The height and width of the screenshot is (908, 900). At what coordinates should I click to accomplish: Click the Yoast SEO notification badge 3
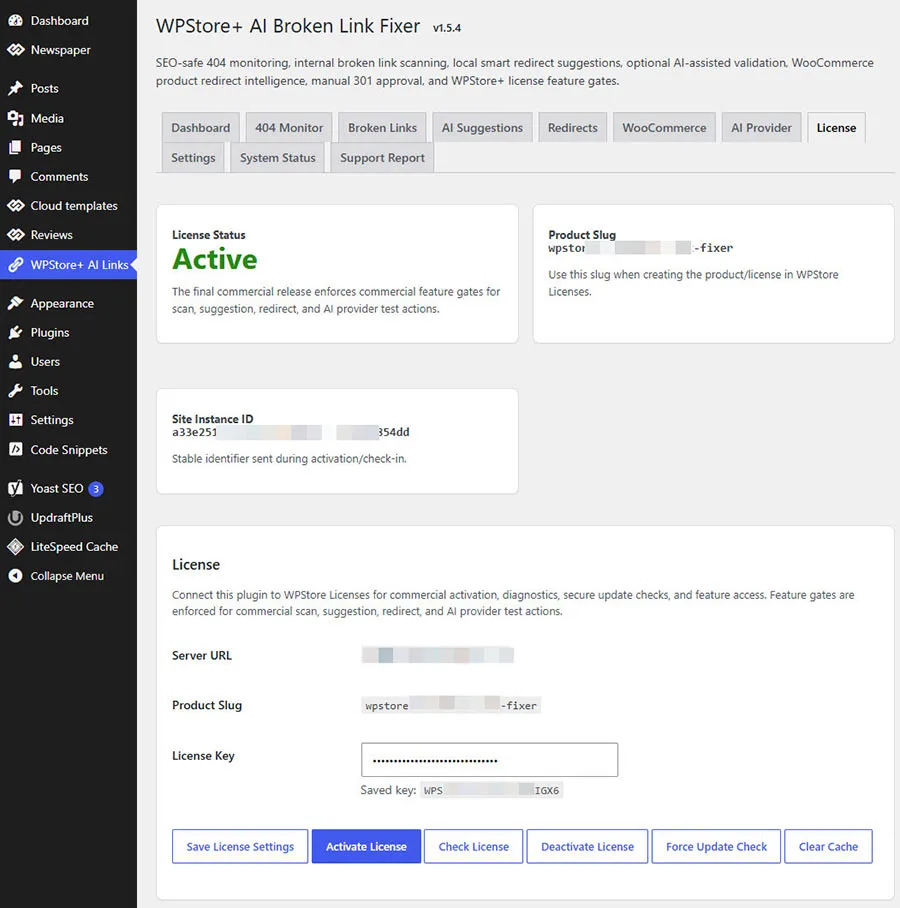point(96,489)
